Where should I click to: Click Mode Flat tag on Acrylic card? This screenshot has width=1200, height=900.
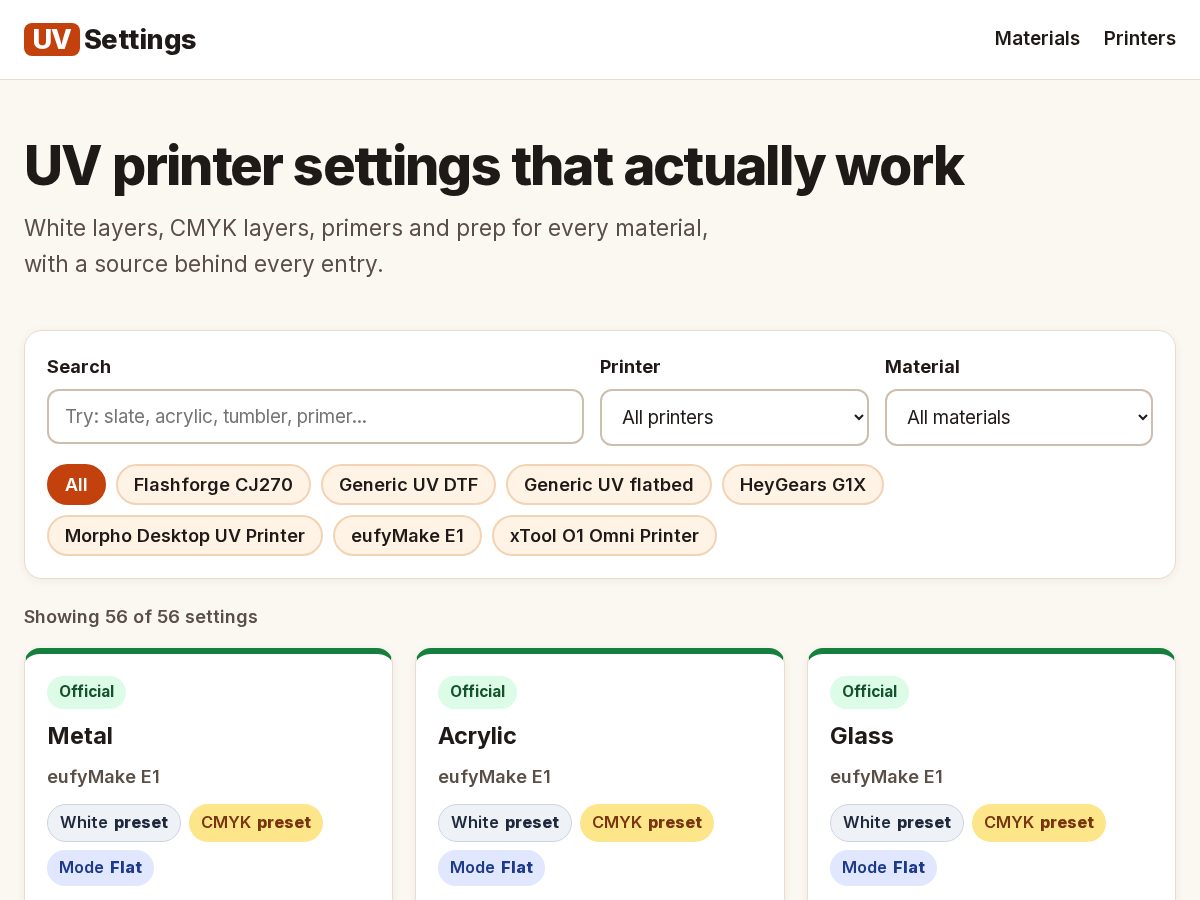tap(491, 868)
